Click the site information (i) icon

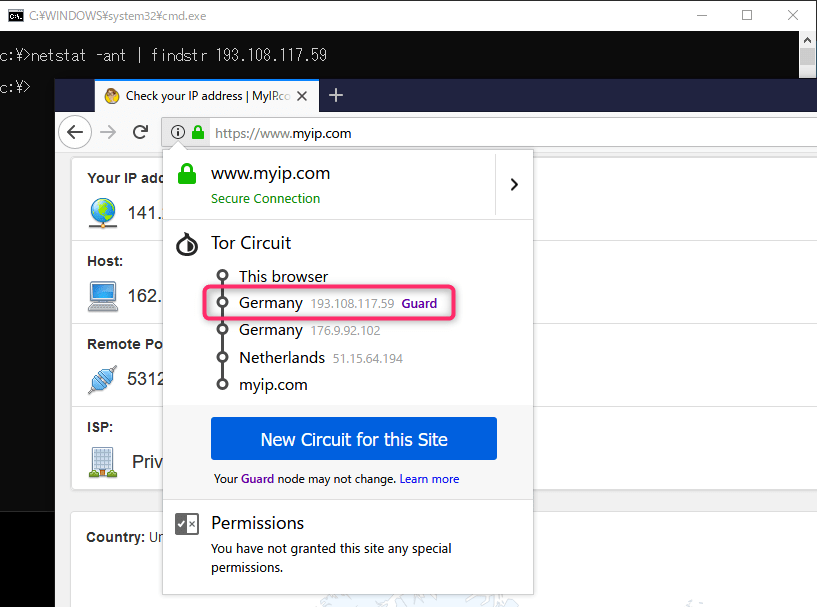coord(178,132)
